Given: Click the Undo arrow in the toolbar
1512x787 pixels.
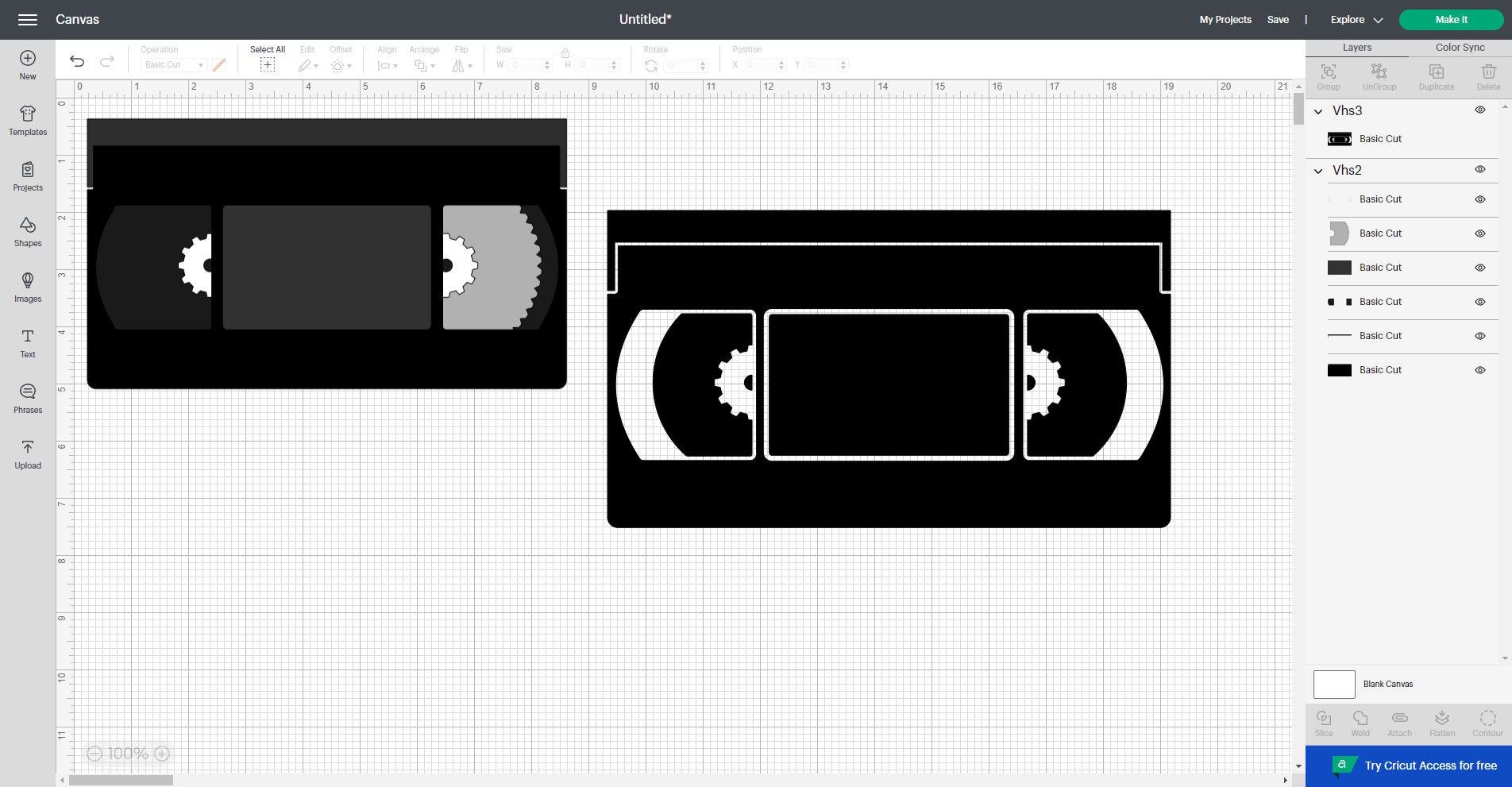Looking at the screenshot, I should point(76,60).
